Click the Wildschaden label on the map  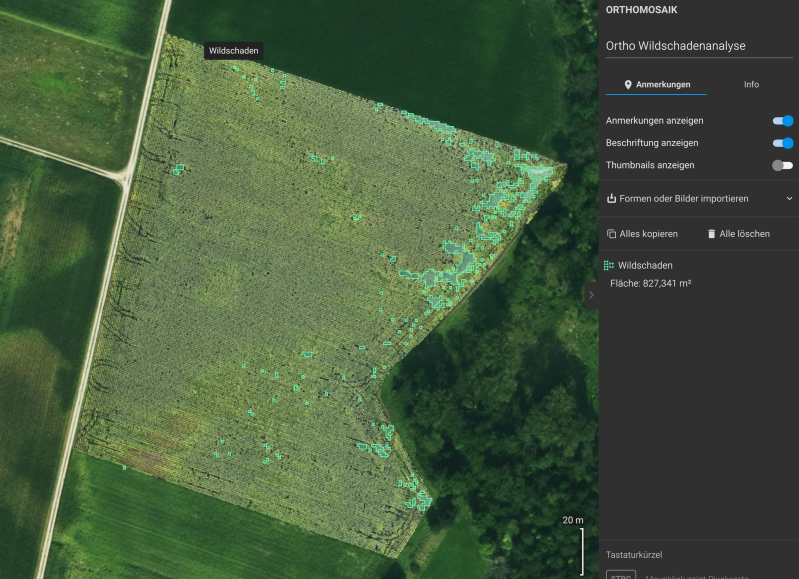tap(234, 51)
